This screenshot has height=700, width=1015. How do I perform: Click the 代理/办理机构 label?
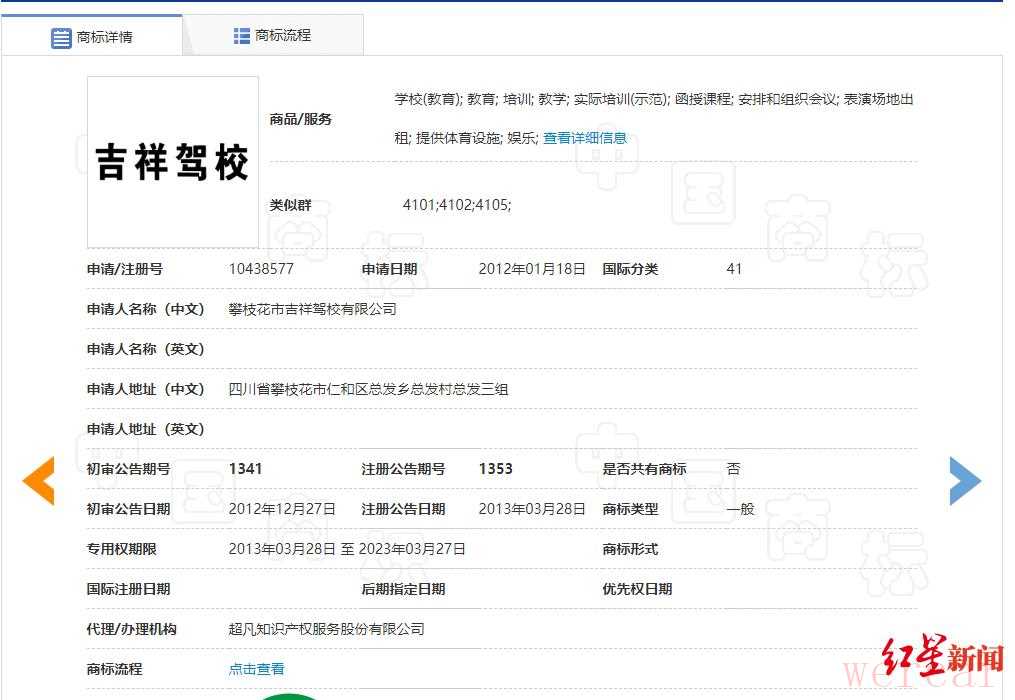pyautogui.click(x=131, y=629)
